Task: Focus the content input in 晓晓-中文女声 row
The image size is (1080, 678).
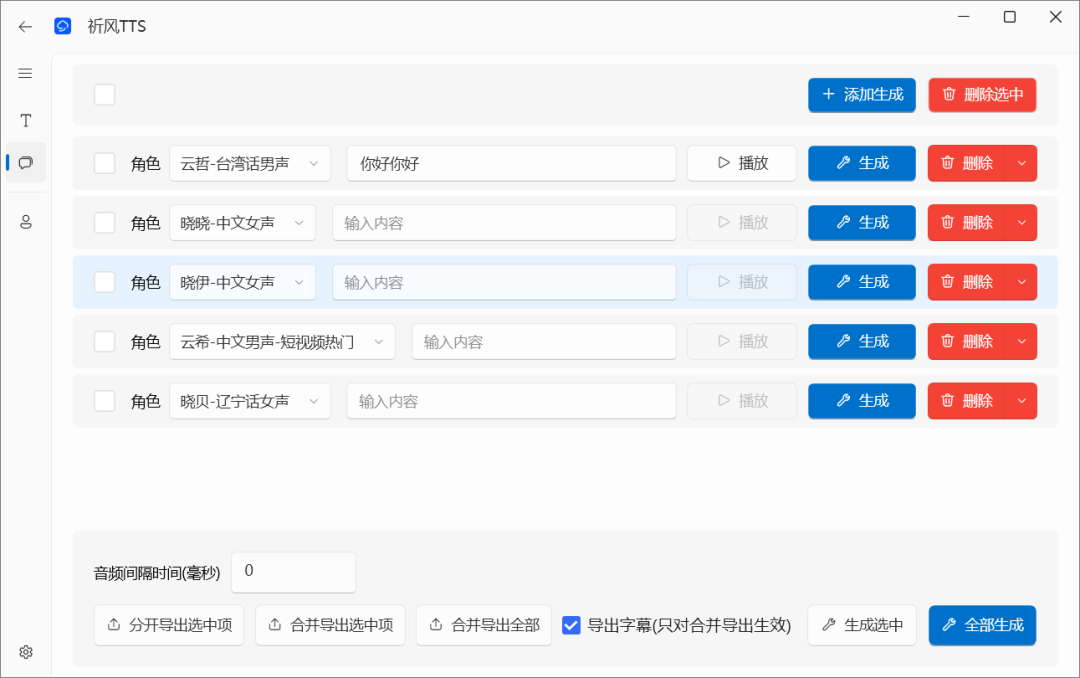Action: pyautogui.click(x=504, y=223)
